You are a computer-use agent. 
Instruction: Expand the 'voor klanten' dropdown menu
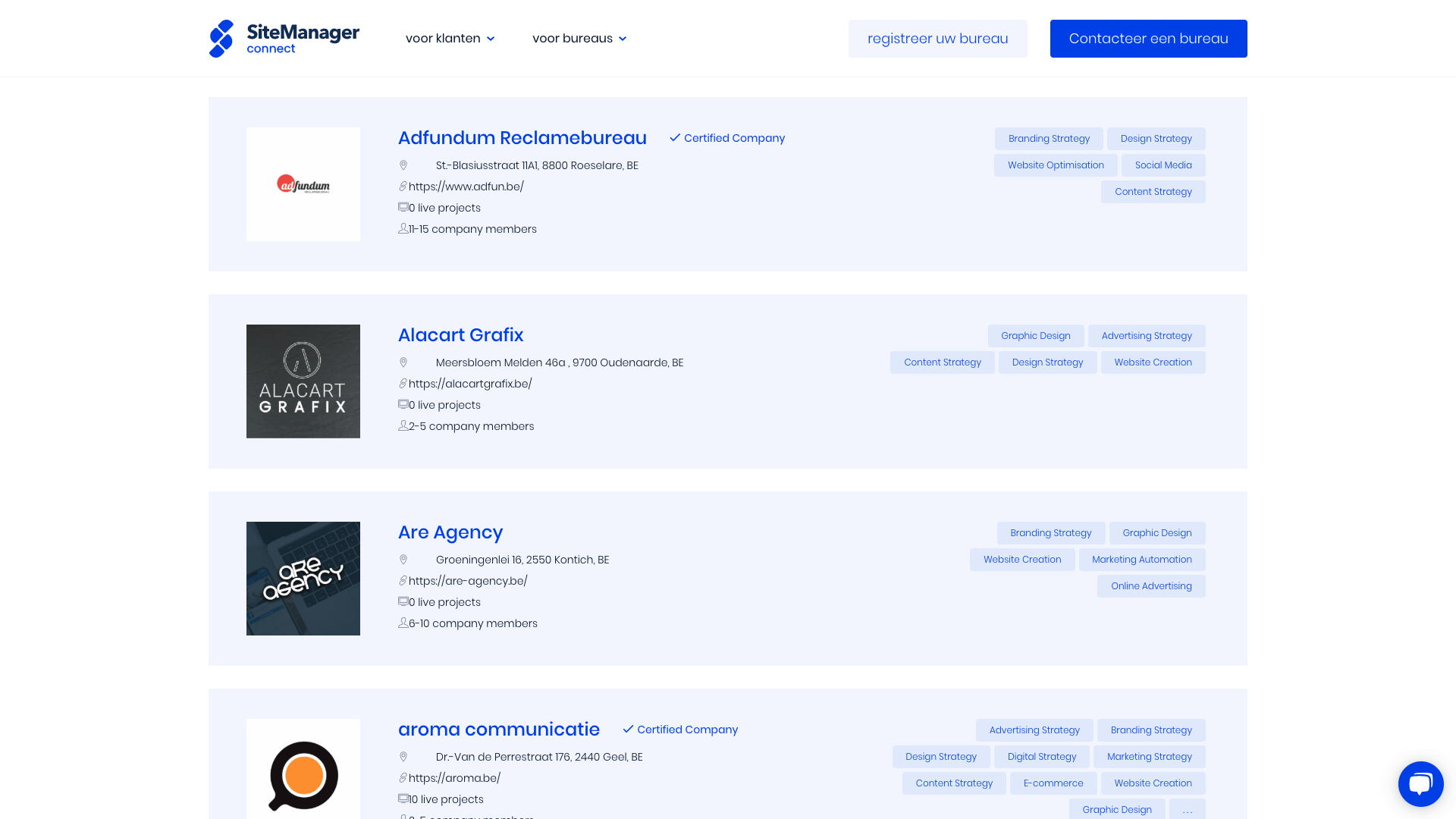click(450, 39)
